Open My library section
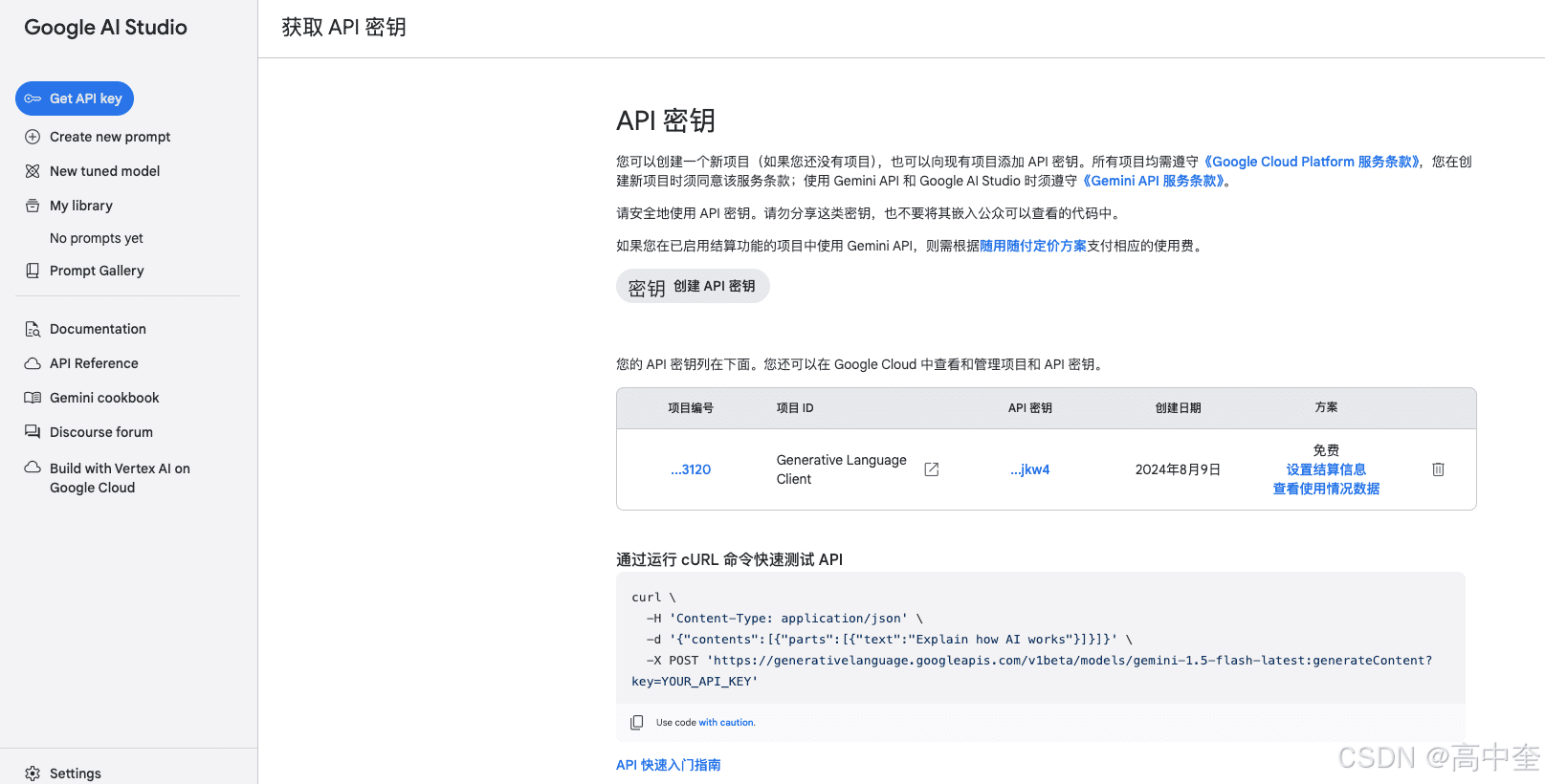Viewport: 1545px width, 784px height. click(81, 206)
